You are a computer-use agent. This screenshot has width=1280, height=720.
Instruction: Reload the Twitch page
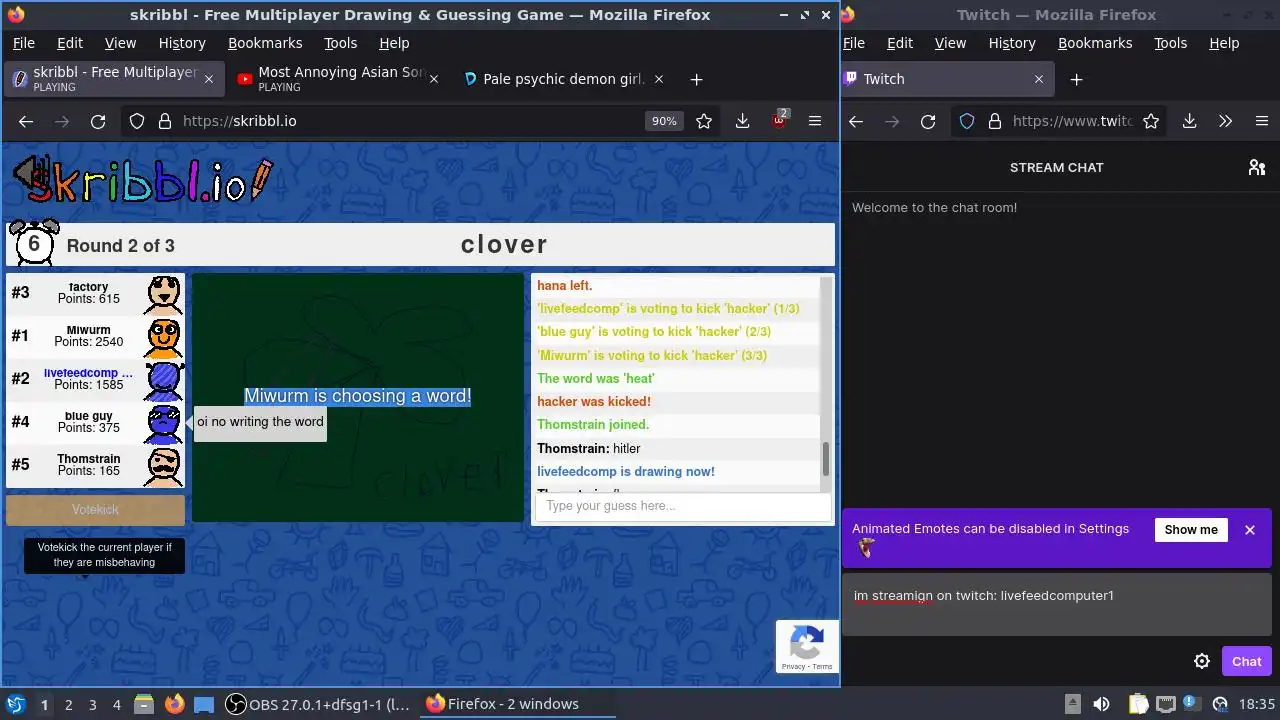coord(928,121)
